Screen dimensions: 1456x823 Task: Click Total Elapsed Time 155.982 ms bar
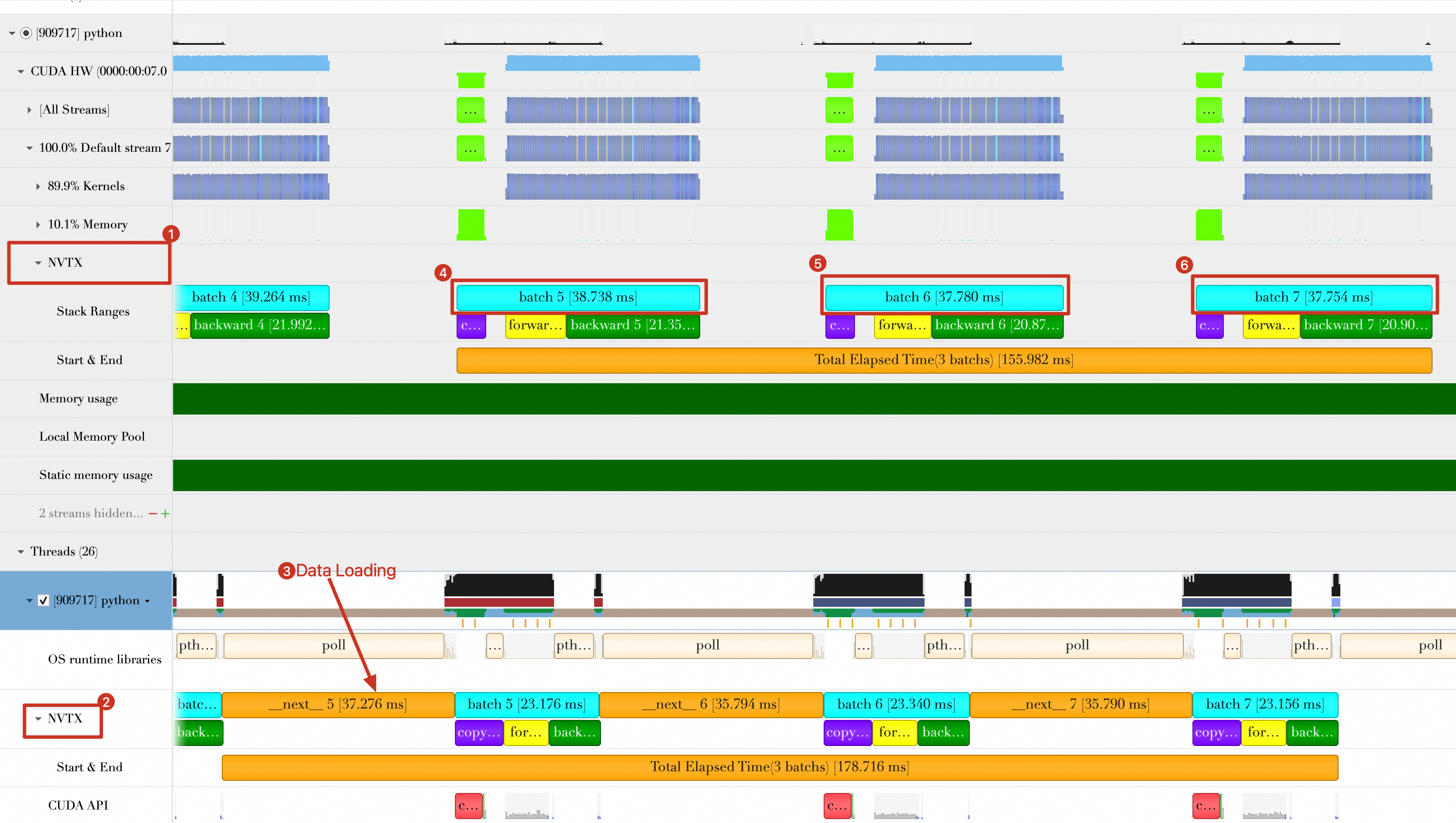point(943,360)
